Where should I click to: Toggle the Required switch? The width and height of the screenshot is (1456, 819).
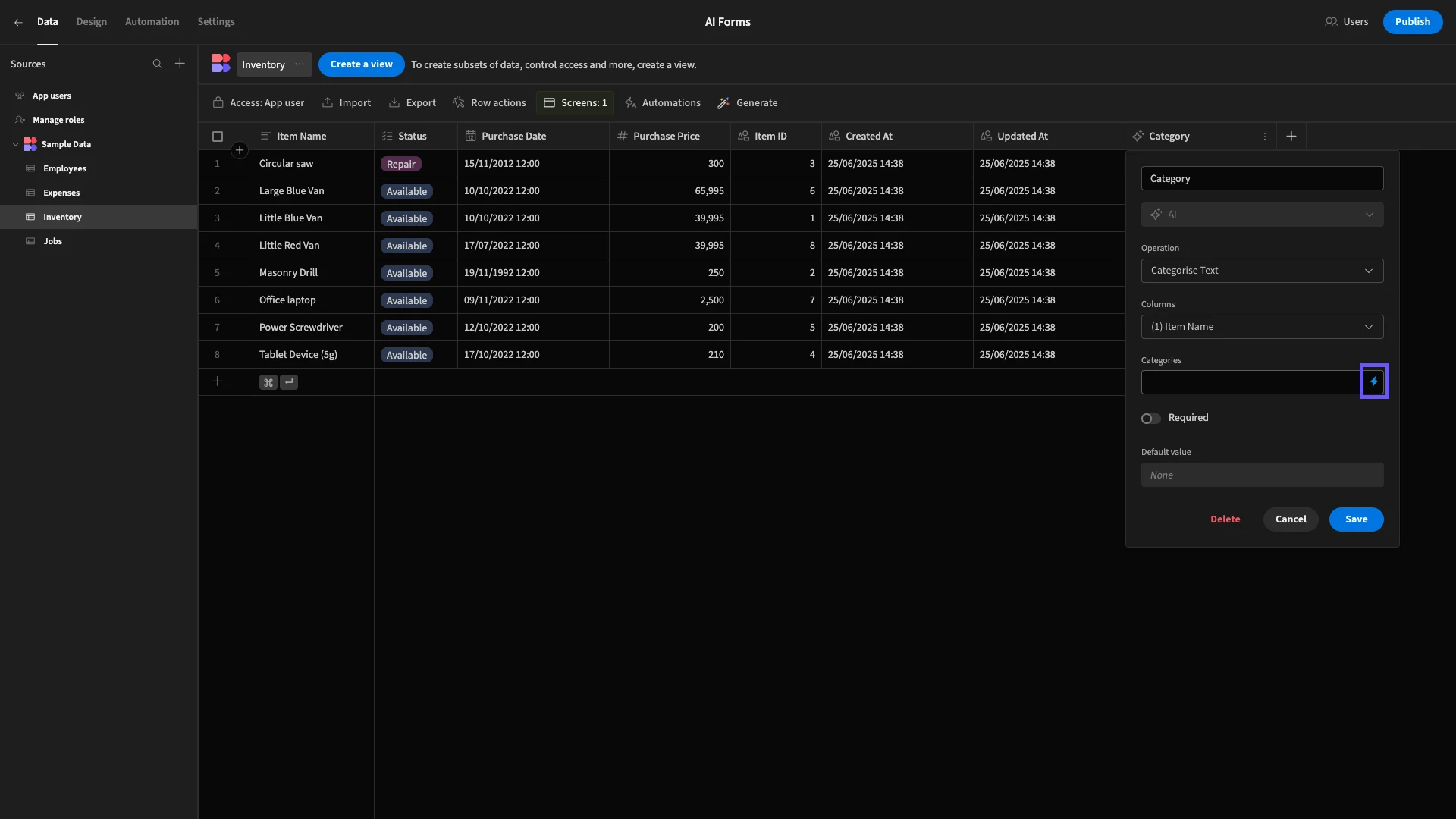(1150, 419)
